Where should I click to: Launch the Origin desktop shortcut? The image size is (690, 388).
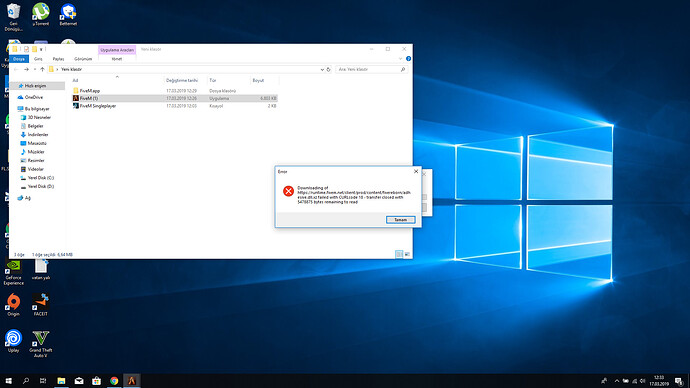click(13, 305)
